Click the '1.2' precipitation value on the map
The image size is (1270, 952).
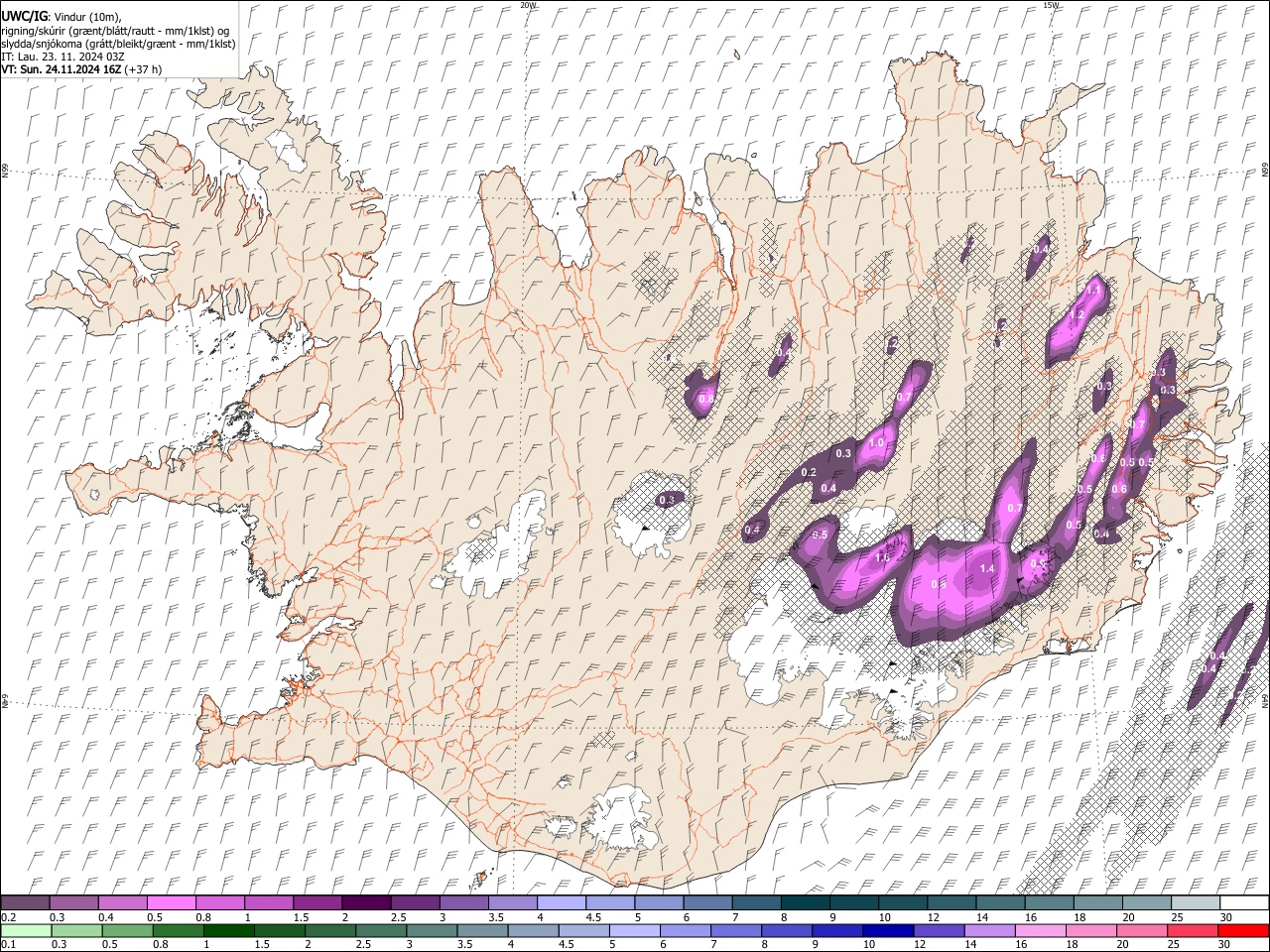[1077, 314]
